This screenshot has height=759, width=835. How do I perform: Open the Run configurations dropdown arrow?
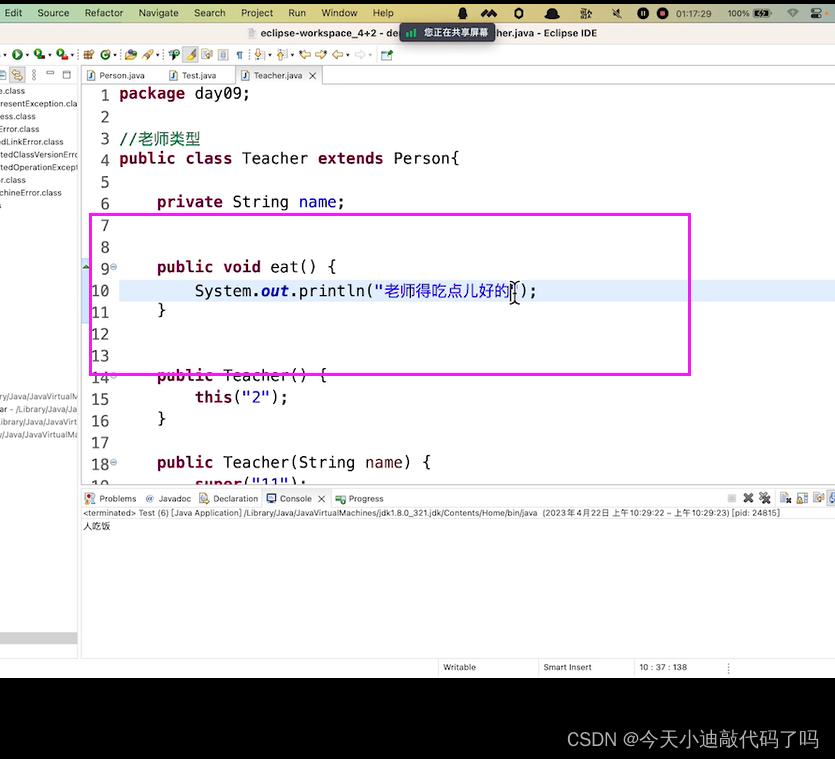click(27, 55)
